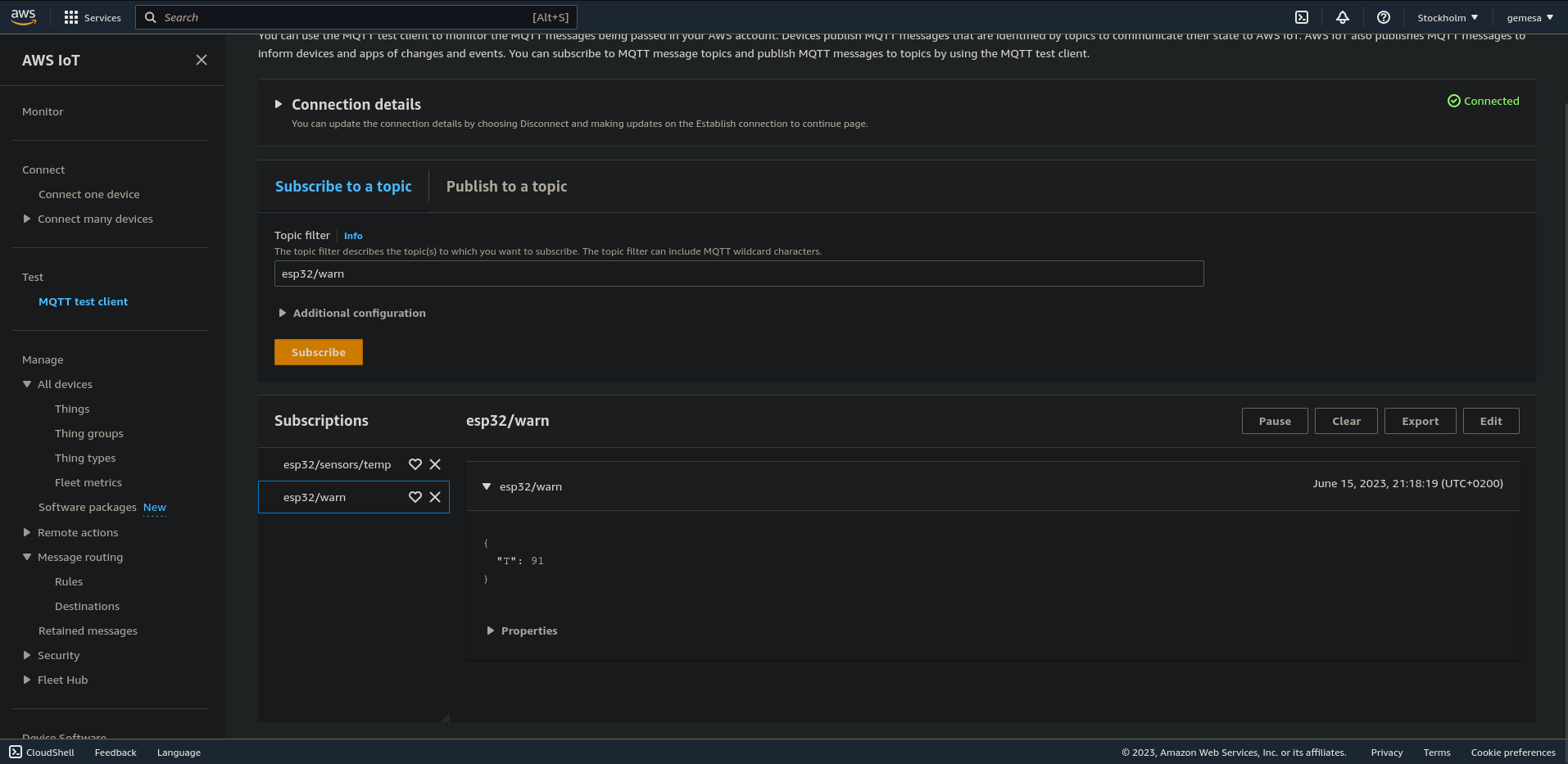This screenshot has width=1568, height=764.
Task: Open MQTT test client page
Action: point(84,301)
